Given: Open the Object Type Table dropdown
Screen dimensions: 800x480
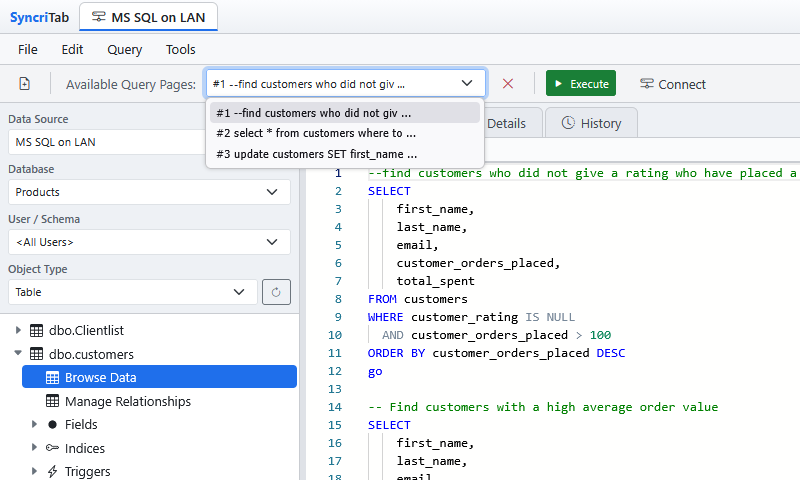Looking at the screenshot, I should click(x=133, y=292).
